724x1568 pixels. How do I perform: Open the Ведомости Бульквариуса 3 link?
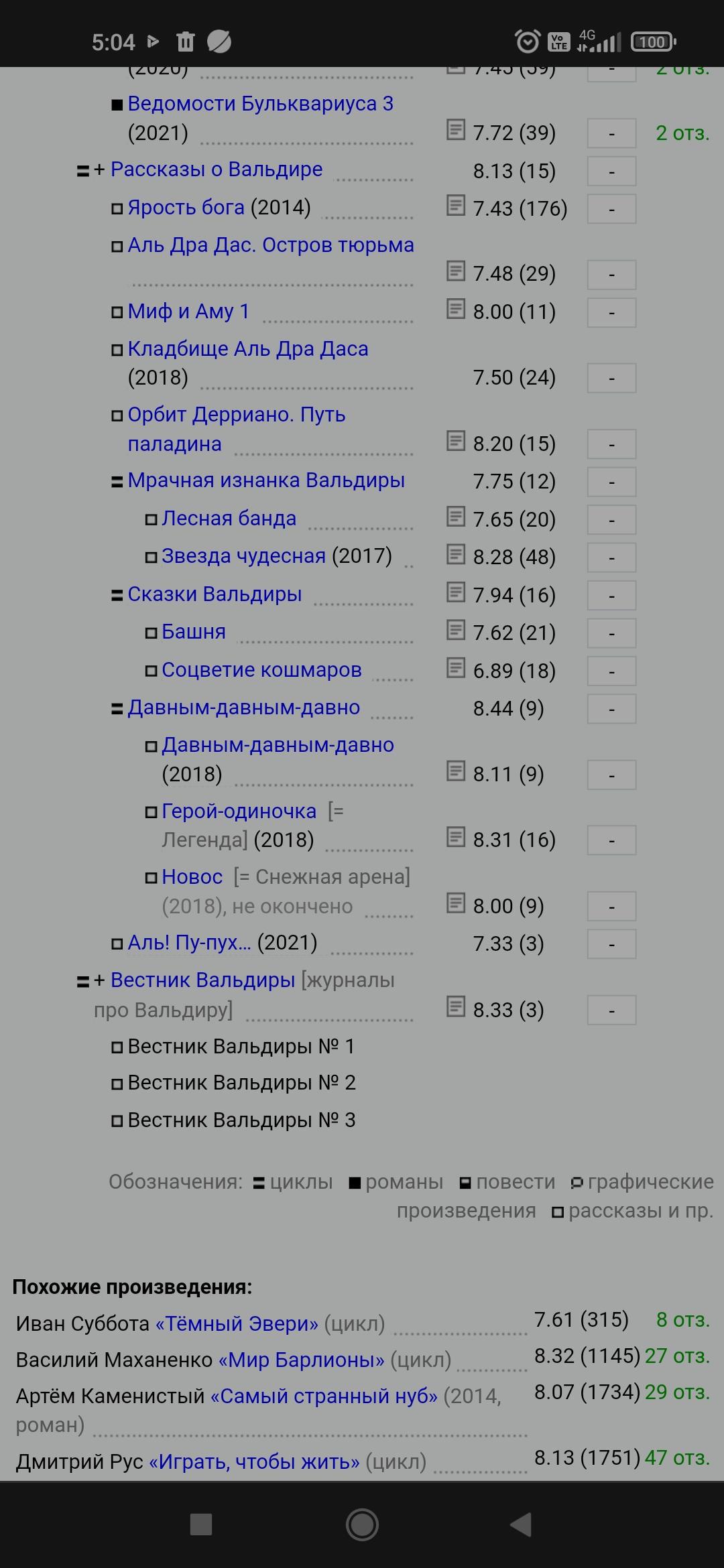tap(260, 104)
